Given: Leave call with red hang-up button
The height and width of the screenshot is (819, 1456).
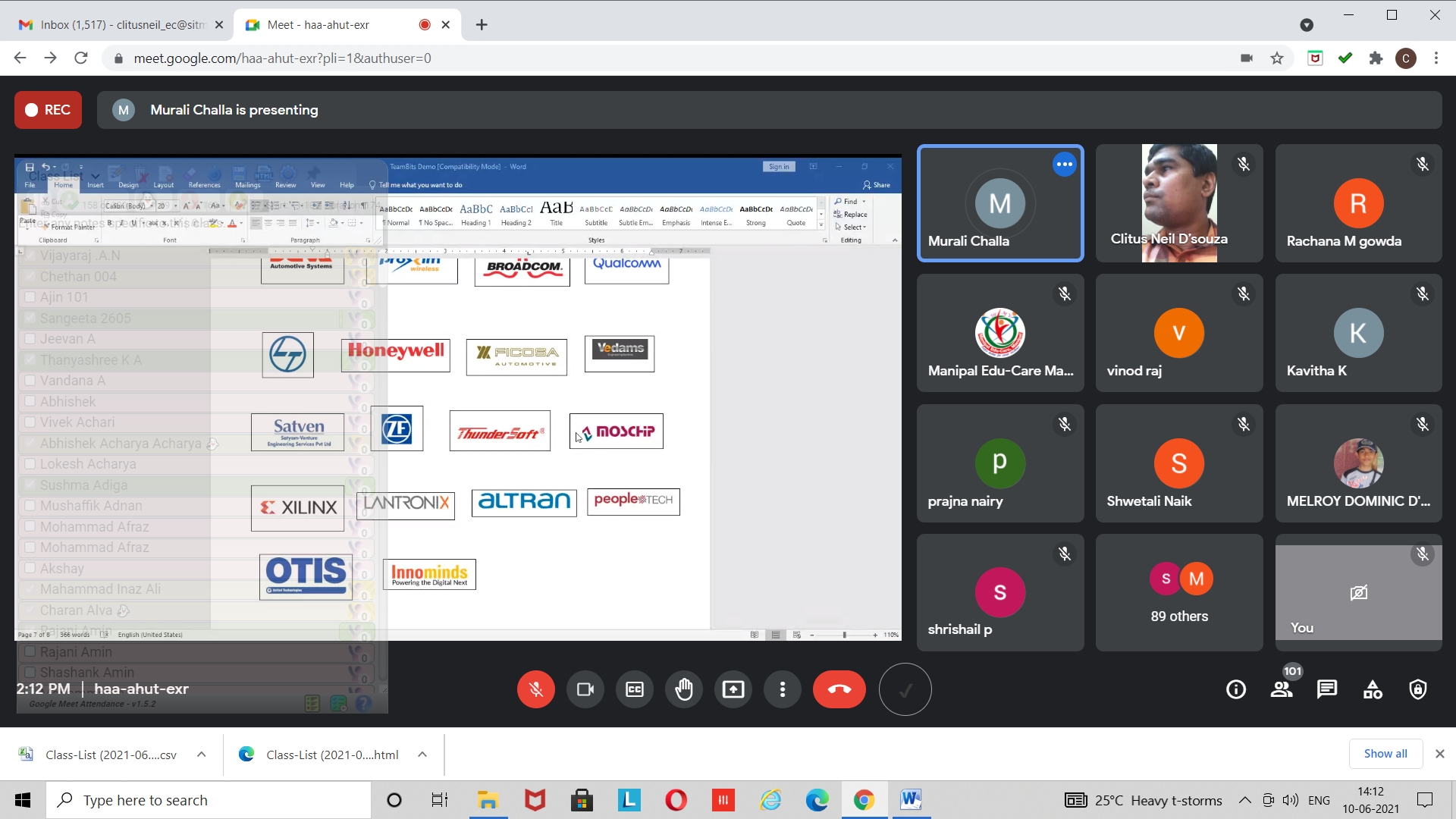Looking at the screenshot, I should 839,689.
